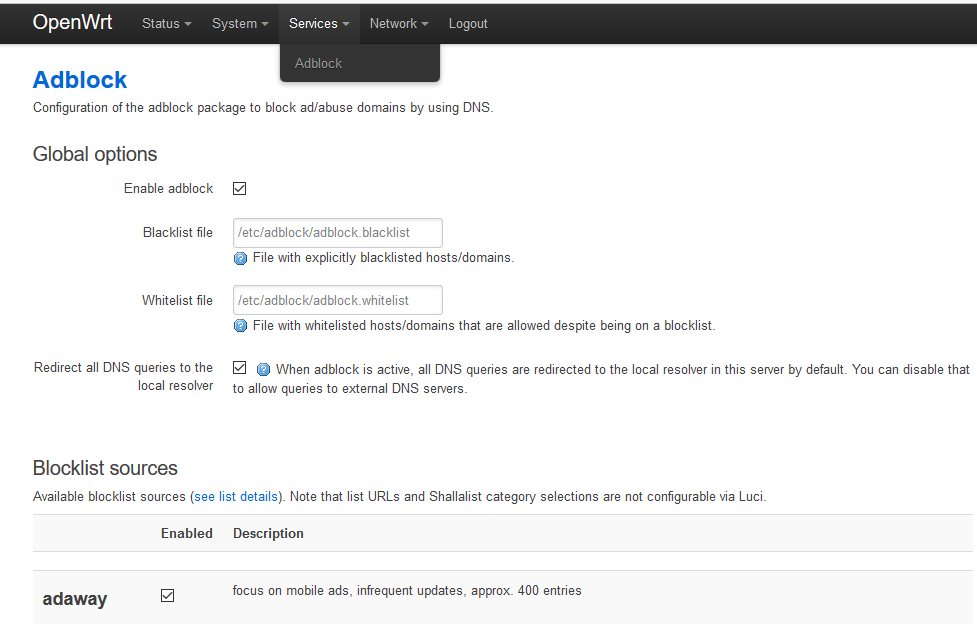Click the 'Blocklist sources' heading
The width and height of the screenshot is (977, 624).
click(x=105, y=468)
